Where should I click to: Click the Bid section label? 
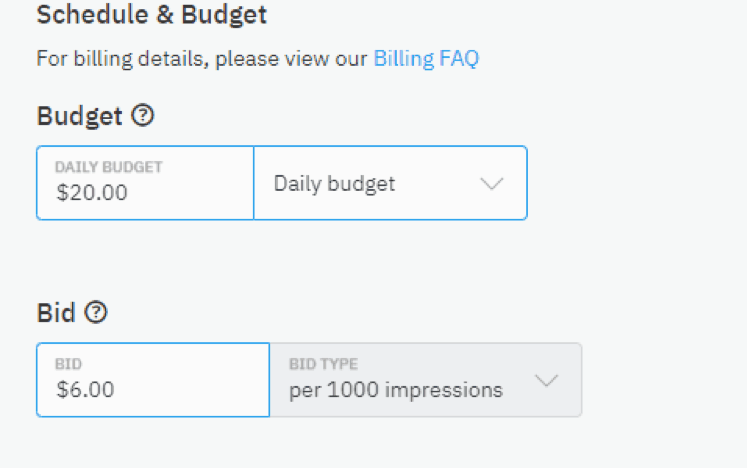tap(56, 313)
